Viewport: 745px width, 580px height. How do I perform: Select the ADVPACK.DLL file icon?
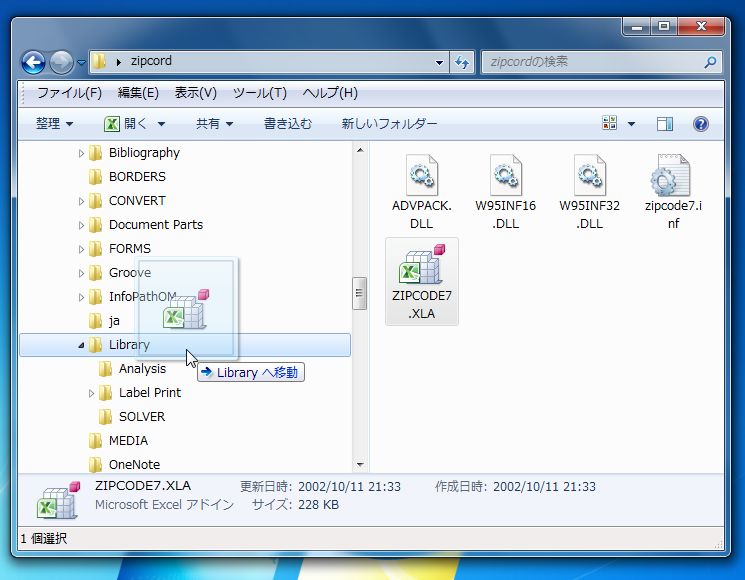coord(422,174)
